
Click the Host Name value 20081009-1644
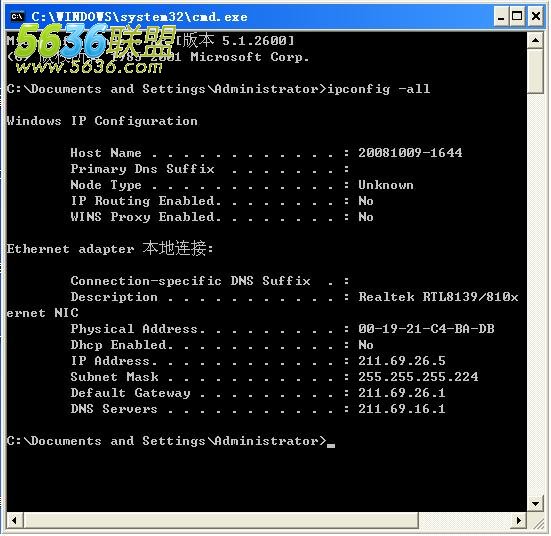click(x=410, y=153)
